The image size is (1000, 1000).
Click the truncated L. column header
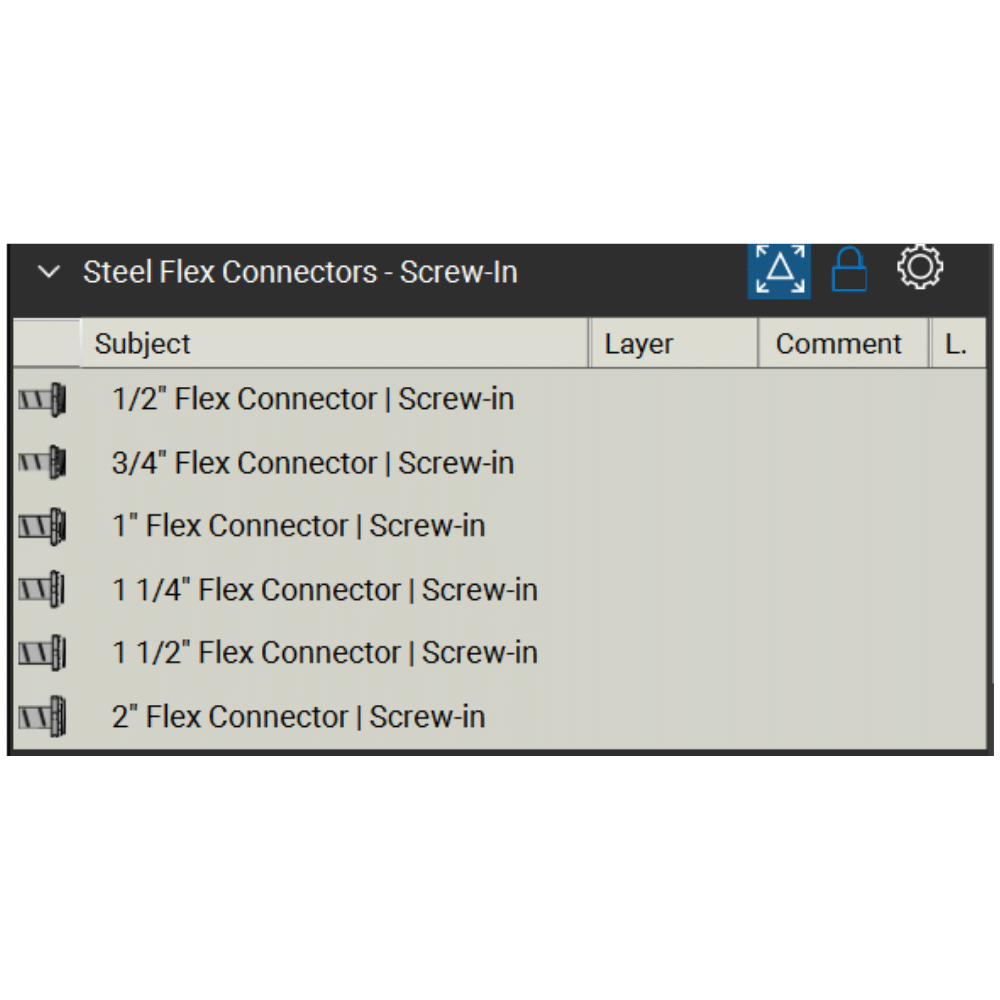point(955,344)
